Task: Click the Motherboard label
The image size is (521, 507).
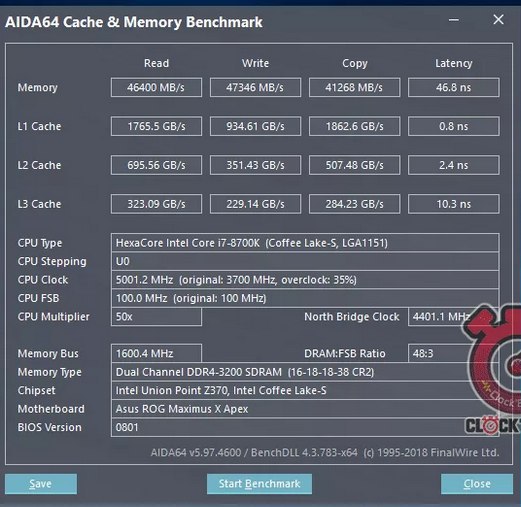Action: [x=51, y=409]
